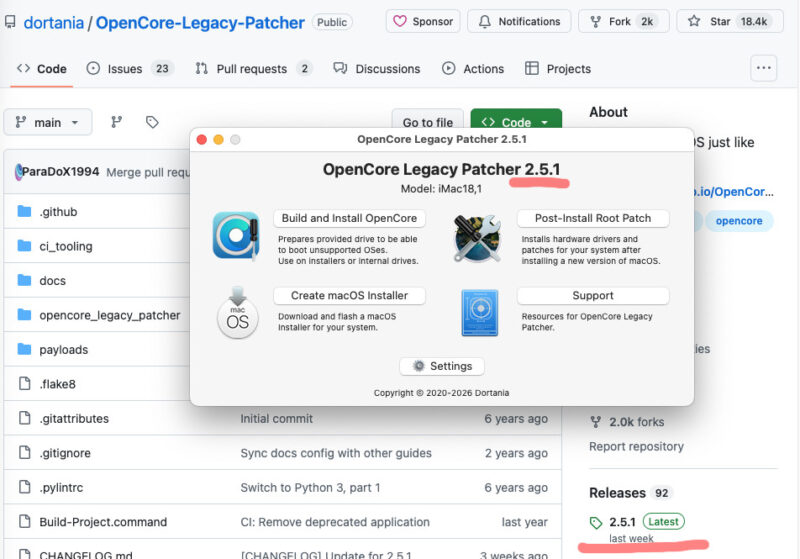Open Support in the OpenCore Legacy Patcher window
The height and width of the screenshot is (559, 800).
[593, 296]
